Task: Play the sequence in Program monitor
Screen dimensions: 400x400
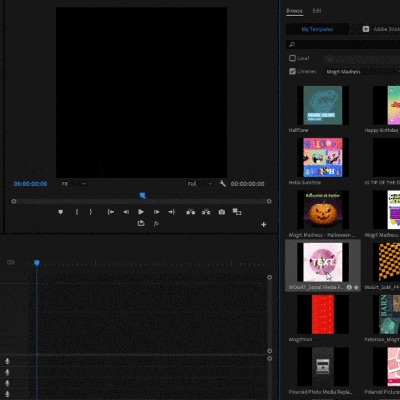Action: pyautogui.click(x=141, y=212)
